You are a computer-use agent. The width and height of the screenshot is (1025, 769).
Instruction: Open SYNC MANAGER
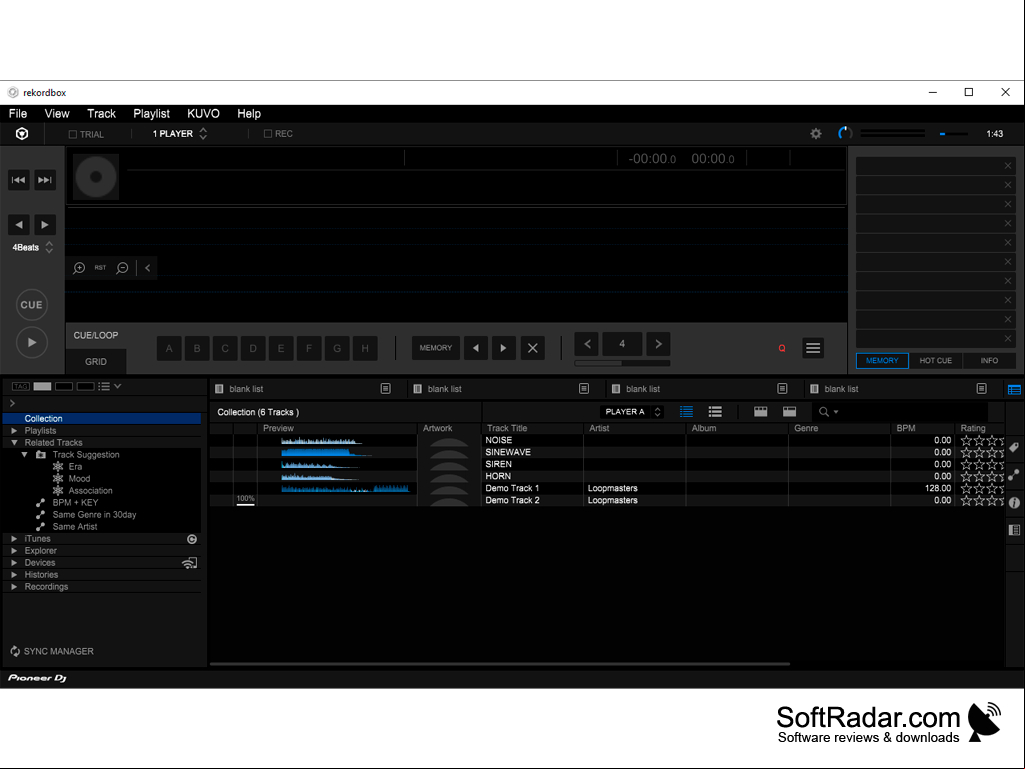[52, 651]
